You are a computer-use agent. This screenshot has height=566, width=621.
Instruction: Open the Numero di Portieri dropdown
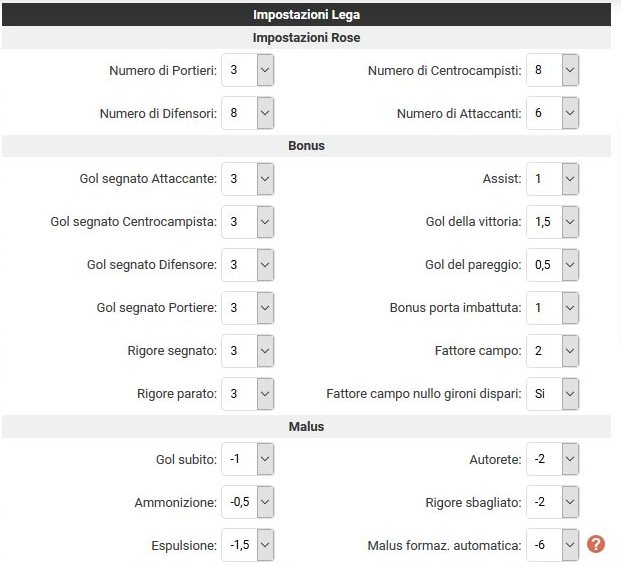248,70
